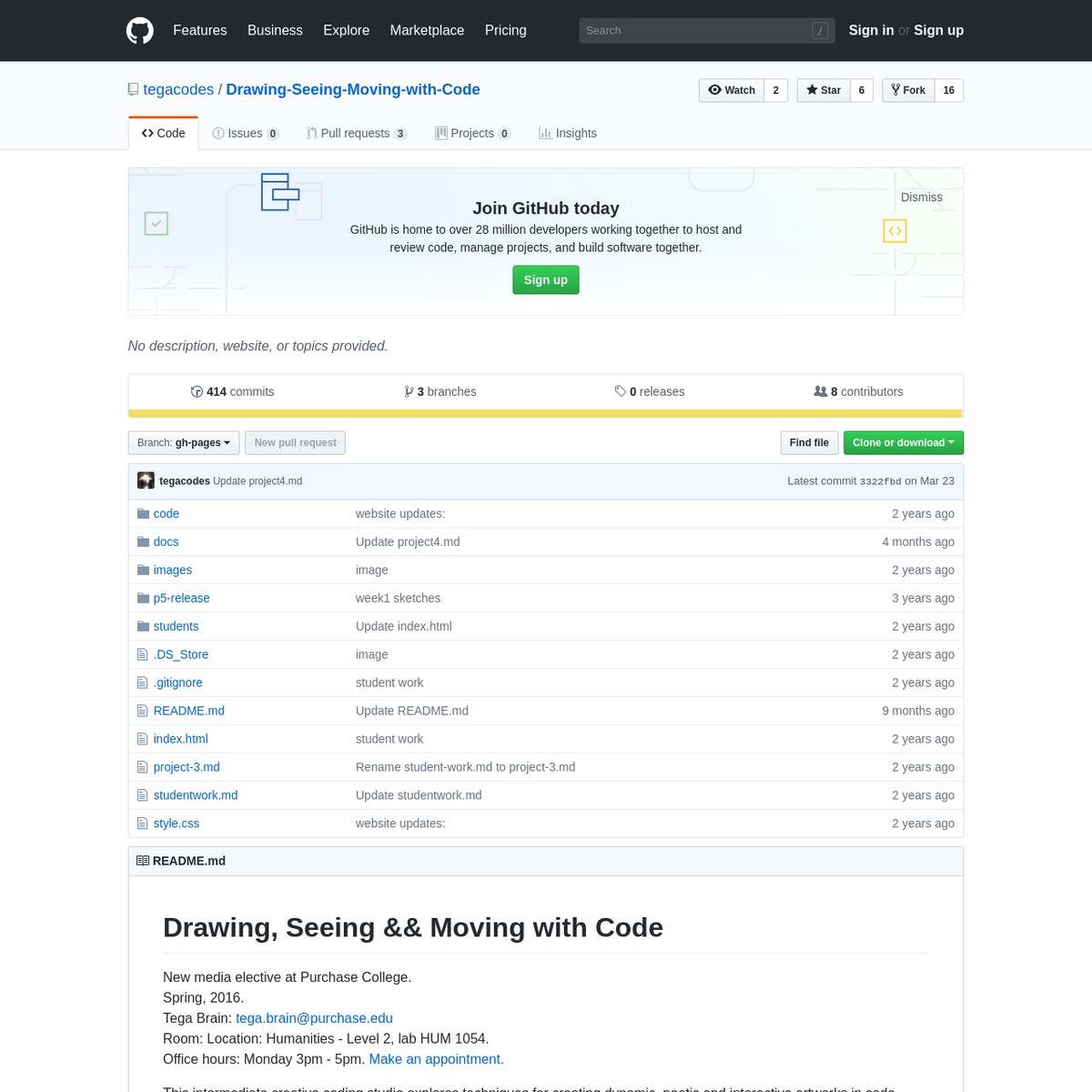
Task: Open Pricing in the top navigation
Action: click(505, 30)
